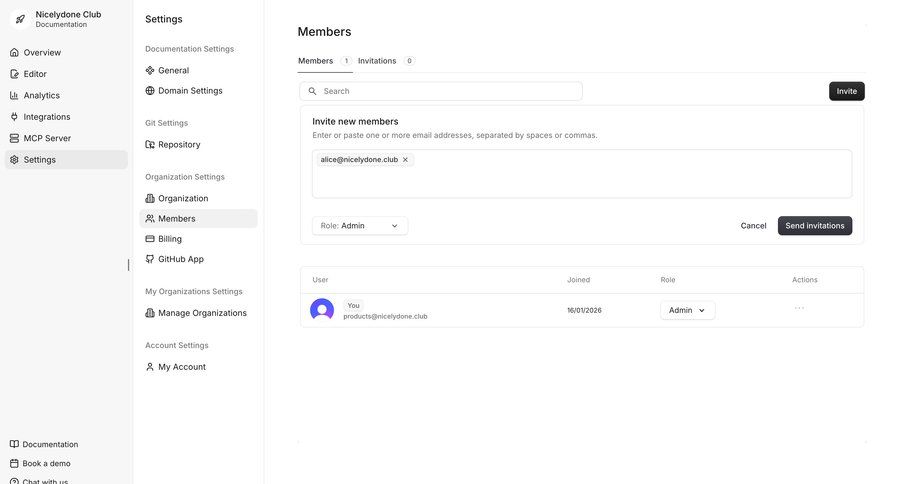
Task: Open the Billing card icon item
Action: point(150,239)
